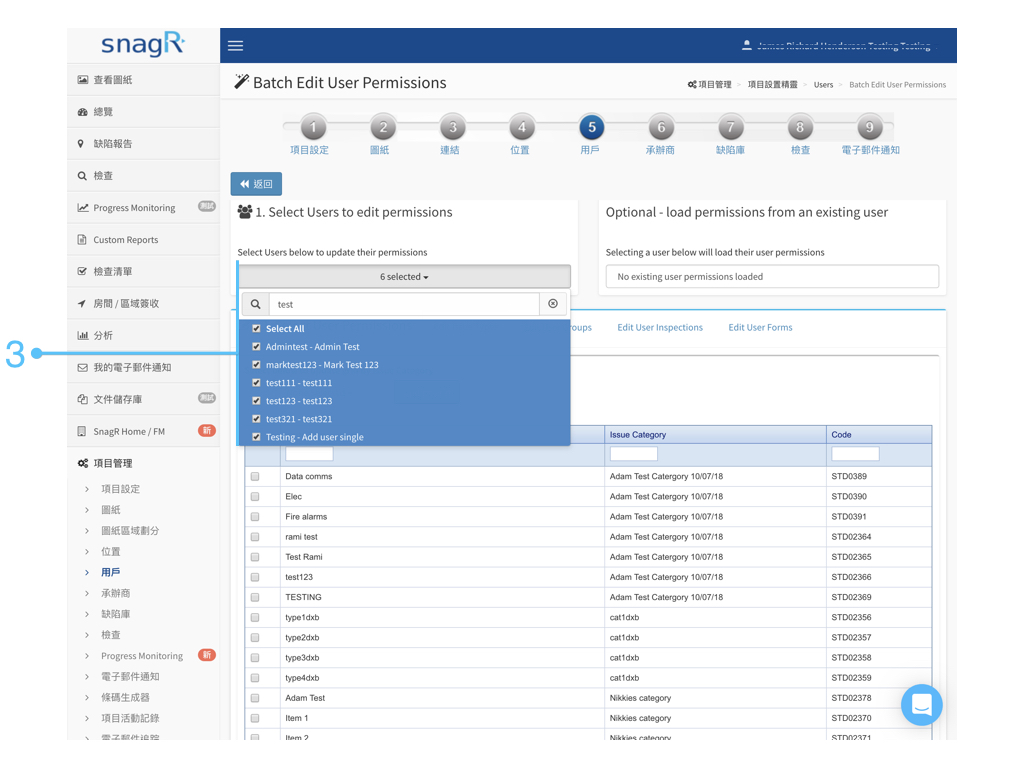Go to wizard step 1 項目設定
1024x768 pixels.
(x=313, y=127)
